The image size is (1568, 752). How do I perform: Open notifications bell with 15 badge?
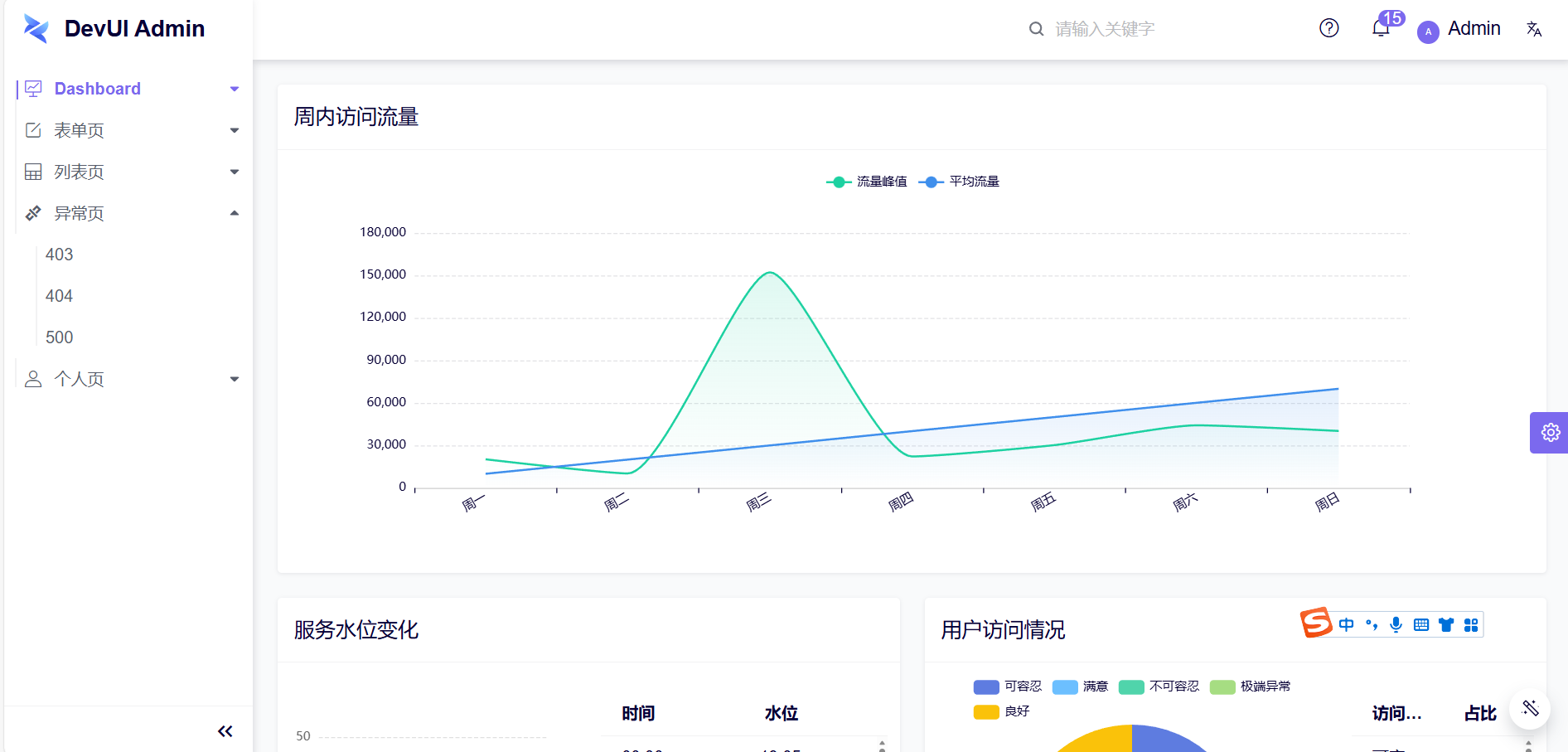pos(1381,28)
